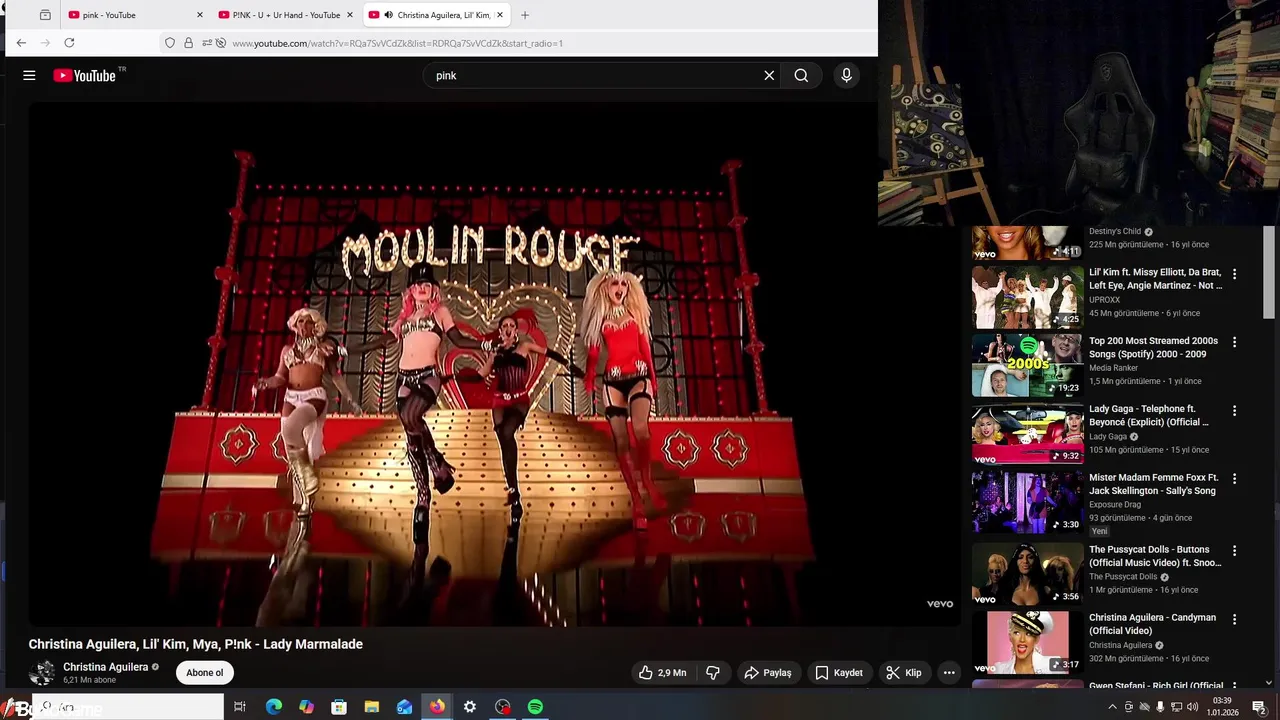
Task: Open Spotify from the taskbar
Action: point(535,707)
